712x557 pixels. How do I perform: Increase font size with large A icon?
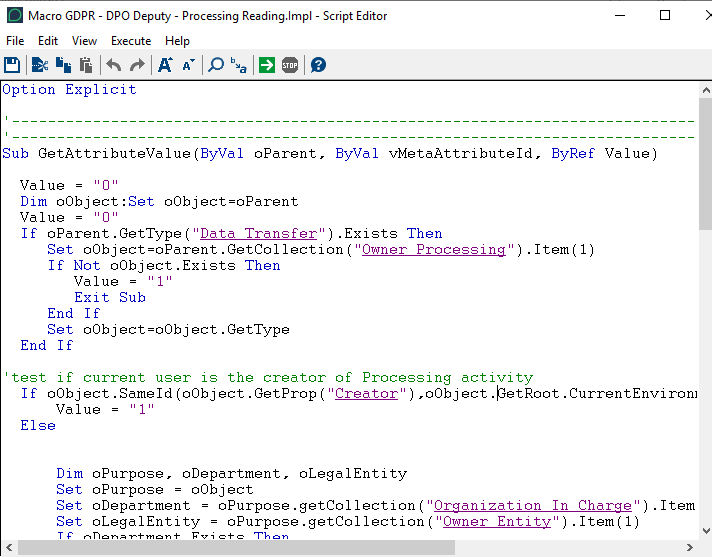(x=165, y=65)
